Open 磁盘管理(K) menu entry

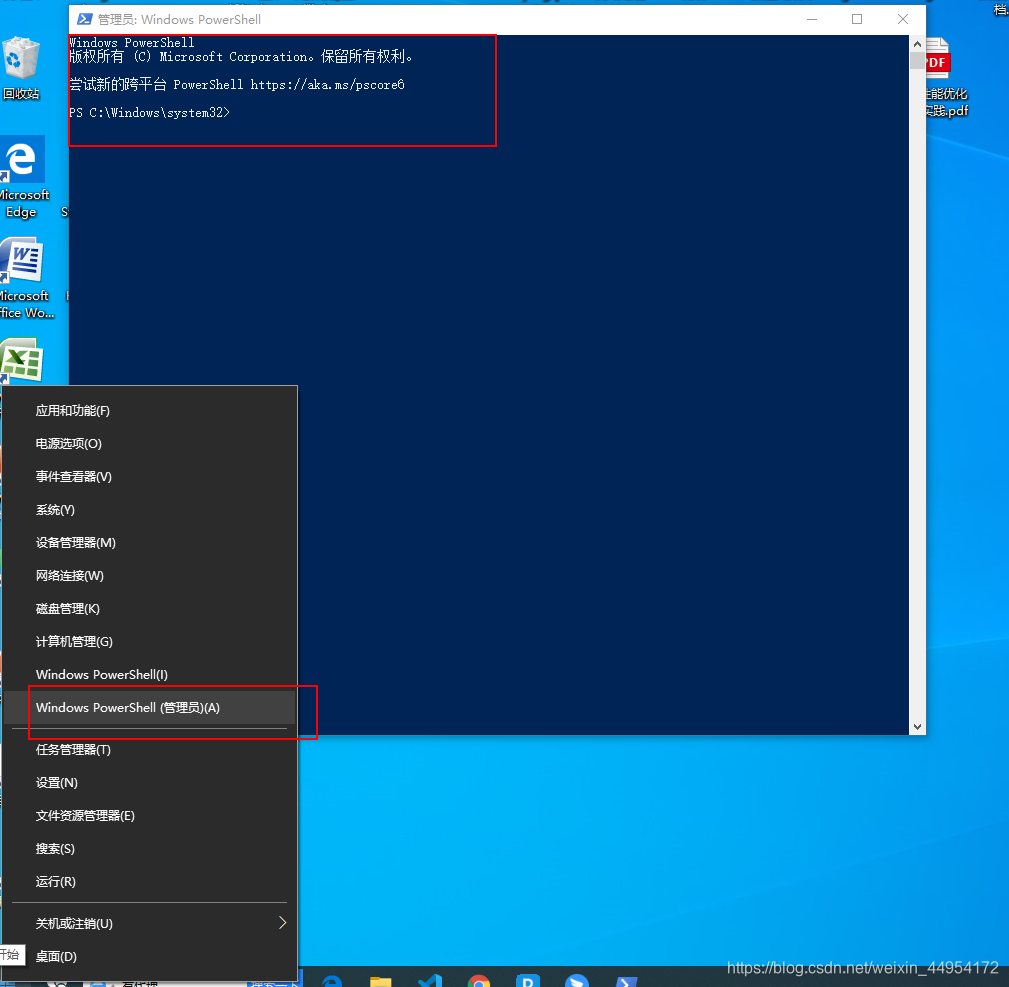tap(150, 608)
